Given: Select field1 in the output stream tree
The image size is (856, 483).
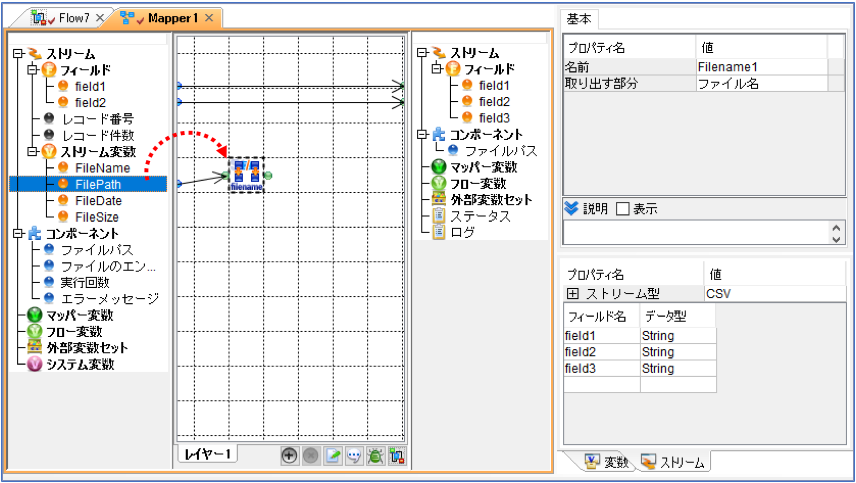Looking at the screenshot, I should click(x=494, y=85).
